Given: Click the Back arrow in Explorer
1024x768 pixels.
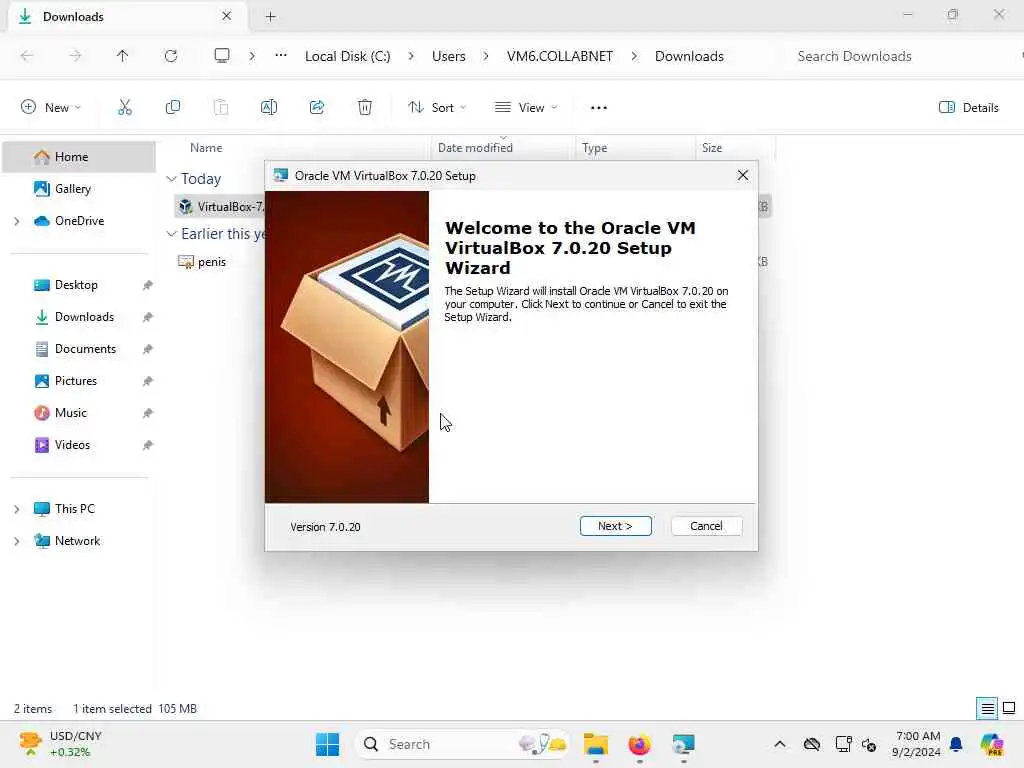Looking at the screenshot, I should tap(27, 56).
